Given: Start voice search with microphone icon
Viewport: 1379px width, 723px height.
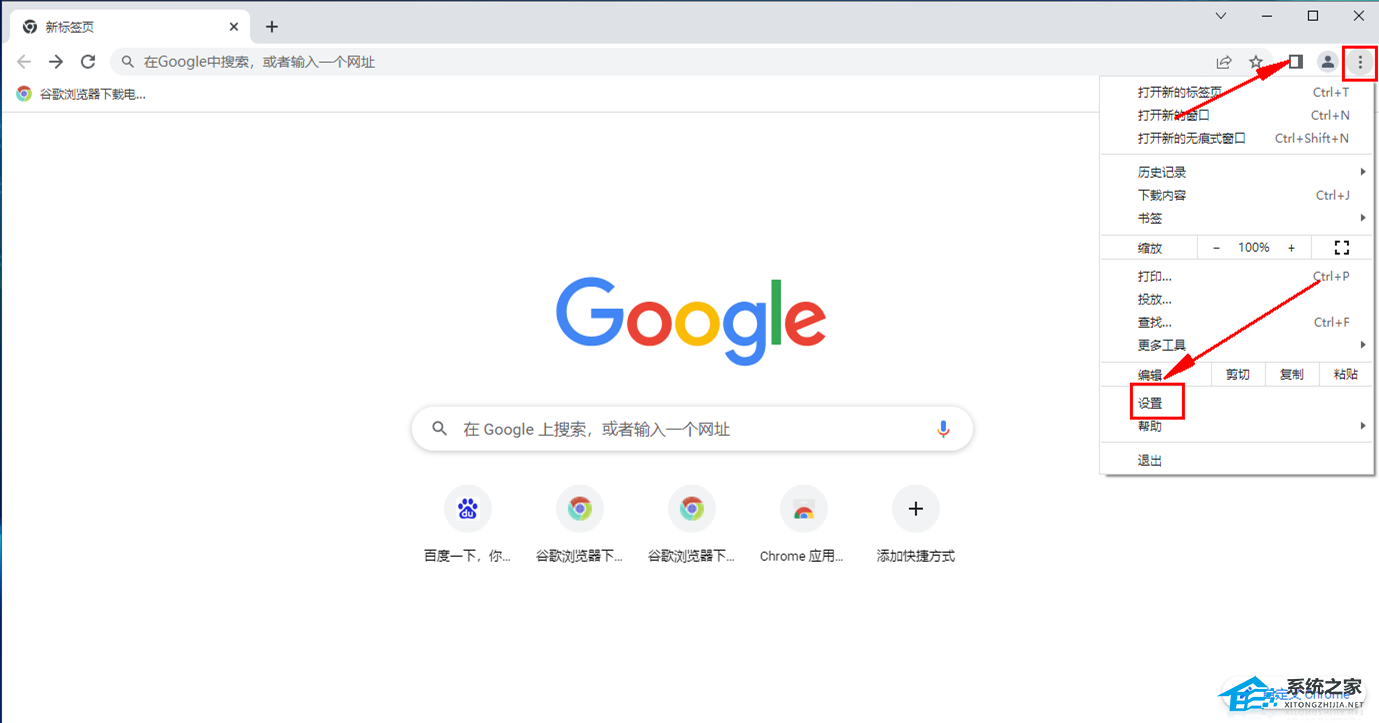Looking at the screenshot, I should 943,429.
